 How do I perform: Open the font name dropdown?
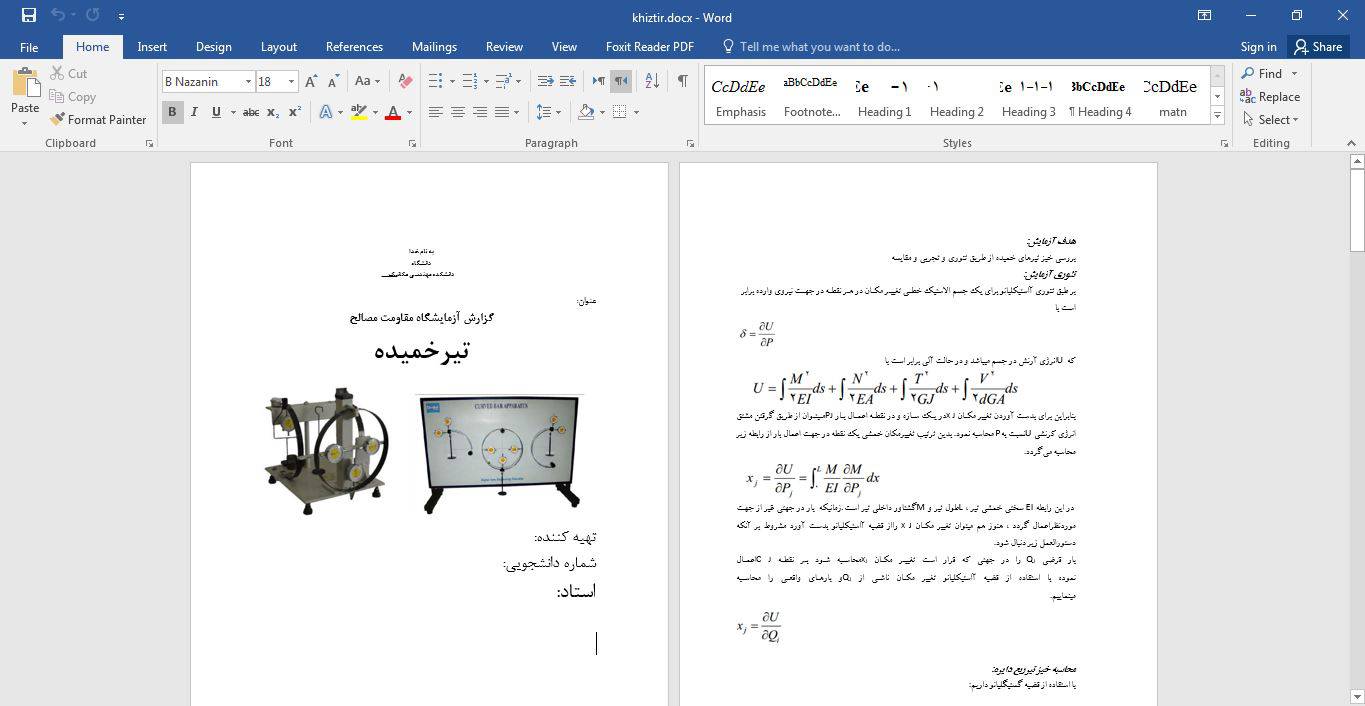pos(247,81)
